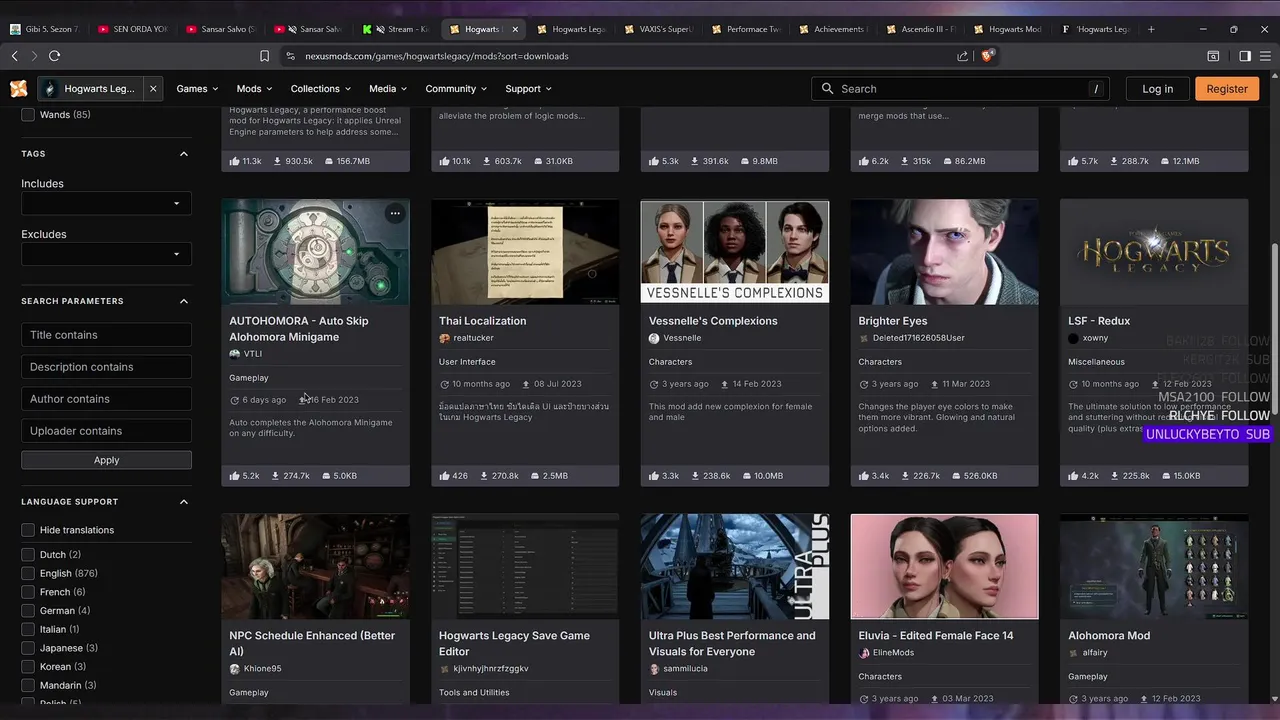Open VTLI author avatar

tap(235, 354)
